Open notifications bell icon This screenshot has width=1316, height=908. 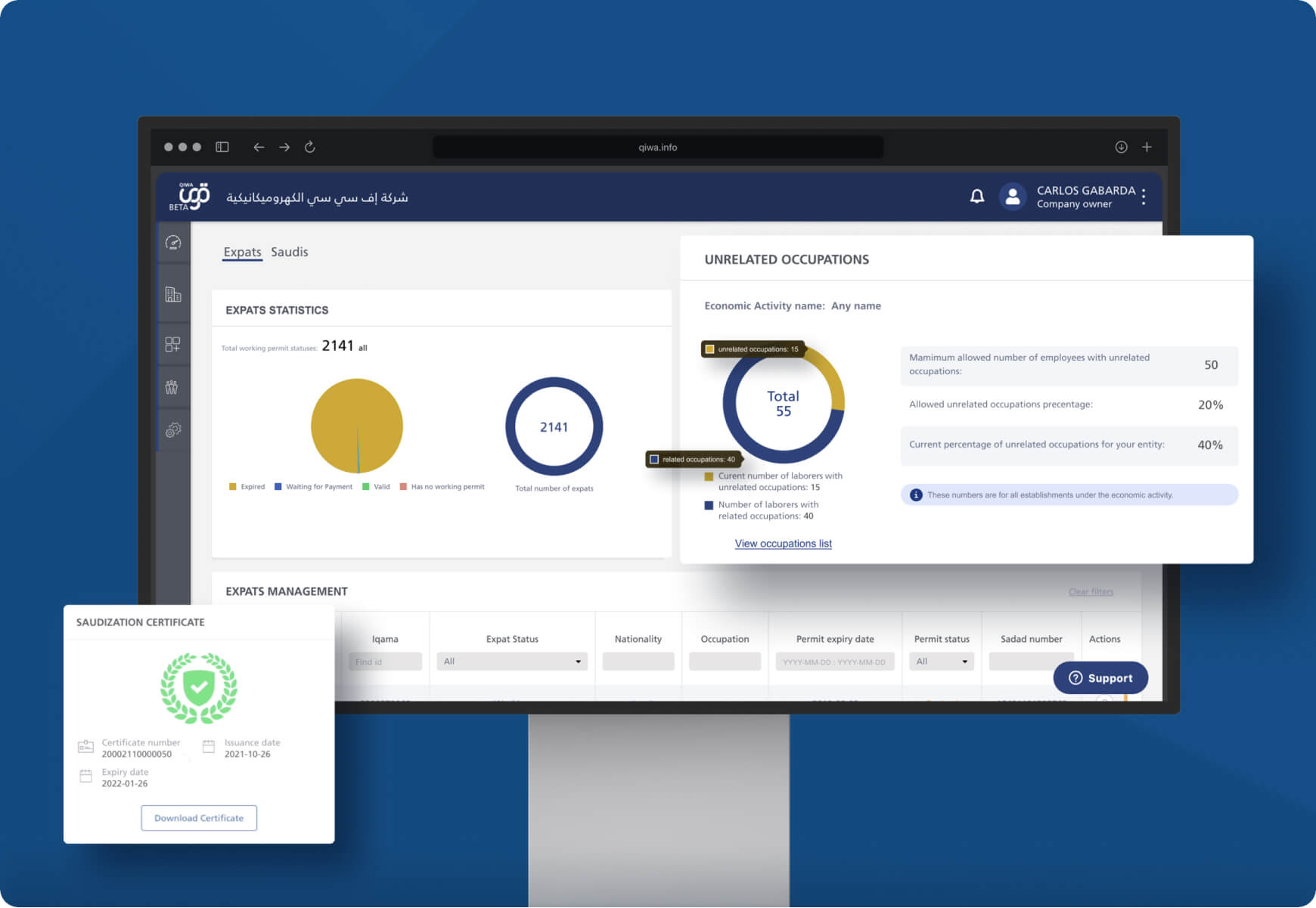pos(977,197)
